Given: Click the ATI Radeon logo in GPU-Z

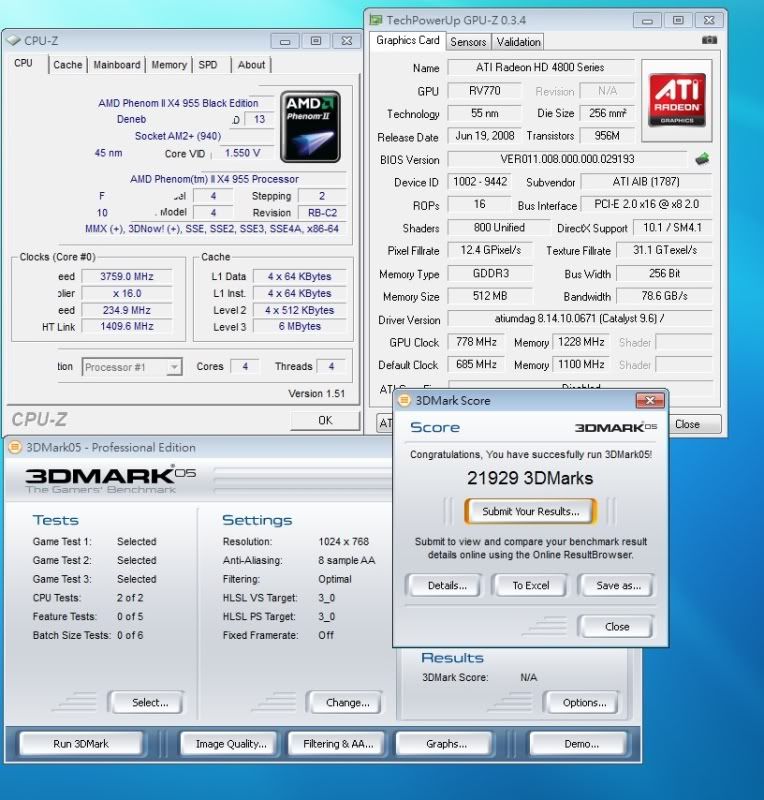Looking at the screenshot, I should click(677, 100).
